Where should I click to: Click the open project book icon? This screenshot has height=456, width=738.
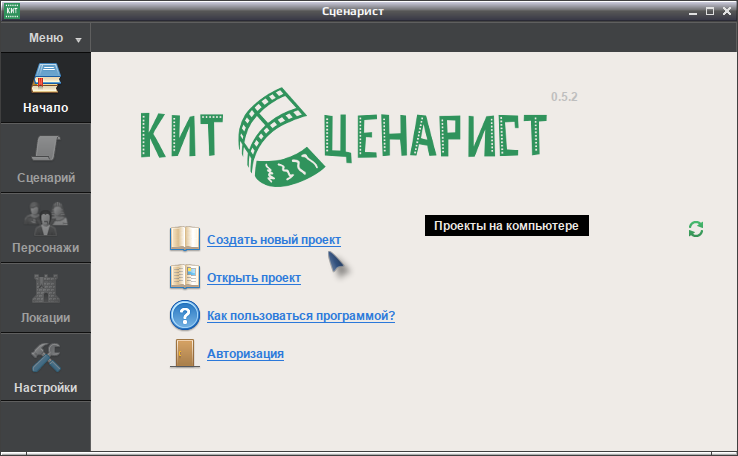click(x=184, y=276)
